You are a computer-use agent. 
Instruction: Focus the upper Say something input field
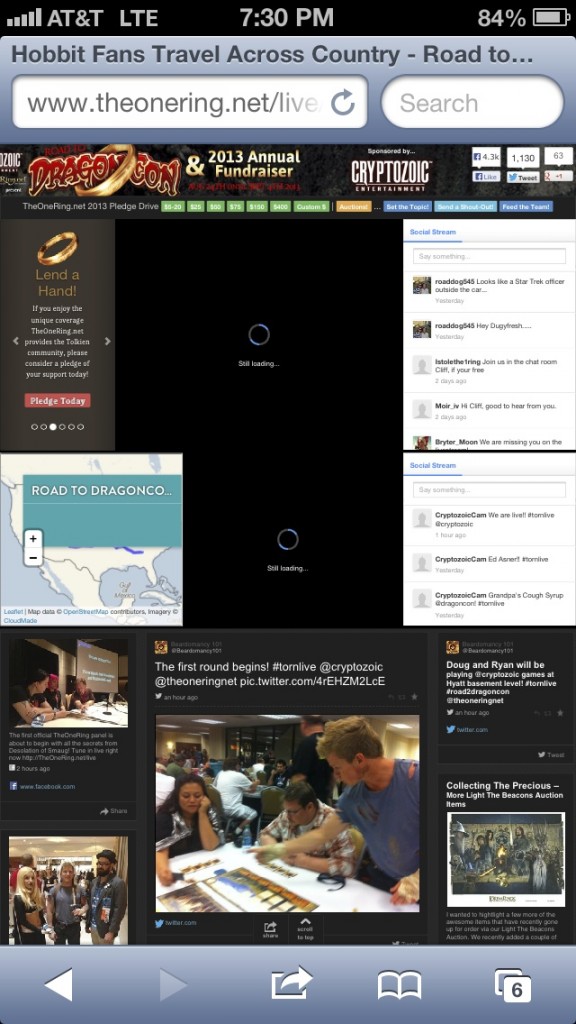tap(489, 256)
